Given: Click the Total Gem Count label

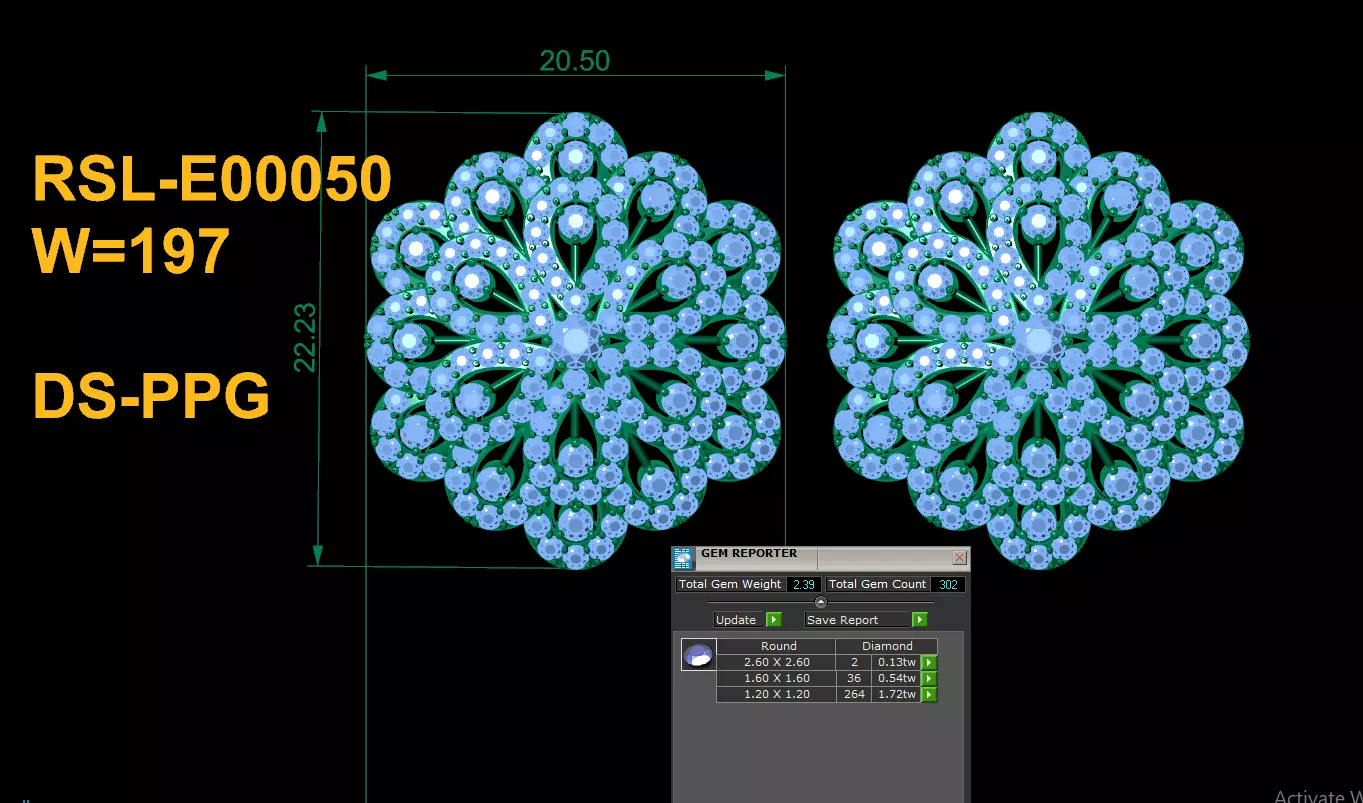Looking at the screenshot, I should coord(878,584).
